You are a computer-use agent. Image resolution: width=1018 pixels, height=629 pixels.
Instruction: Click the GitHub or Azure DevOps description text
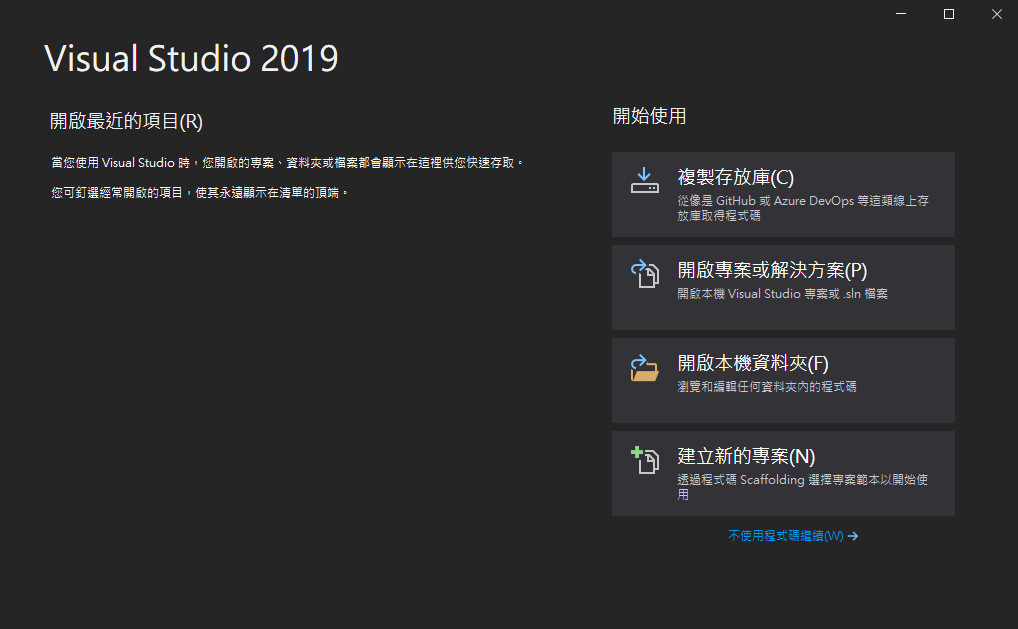803,208
